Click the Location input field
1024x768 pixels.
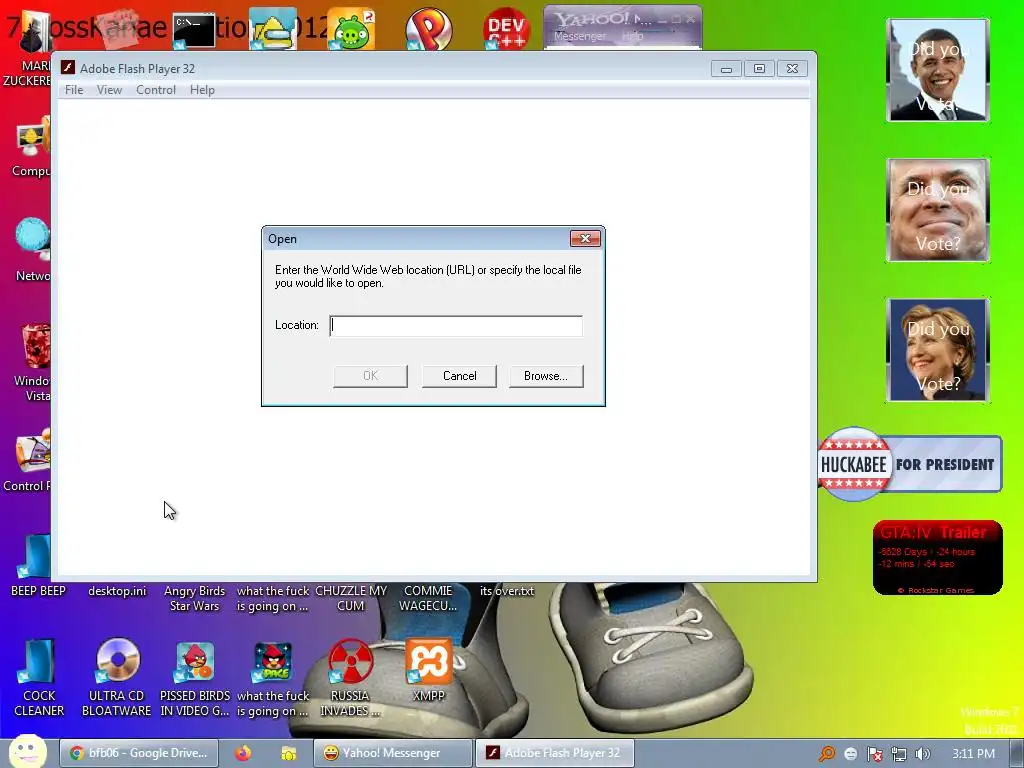(x=456, y=326)
